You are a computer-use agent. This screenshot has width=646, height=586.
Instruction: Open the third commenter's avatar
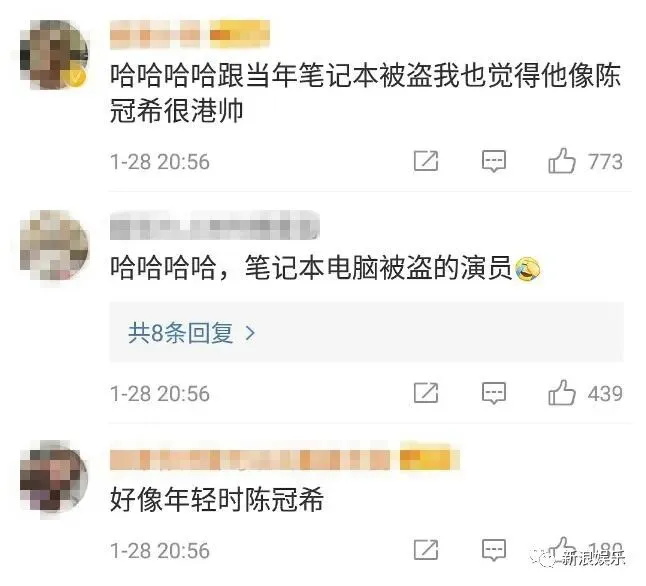coord(54,477)
